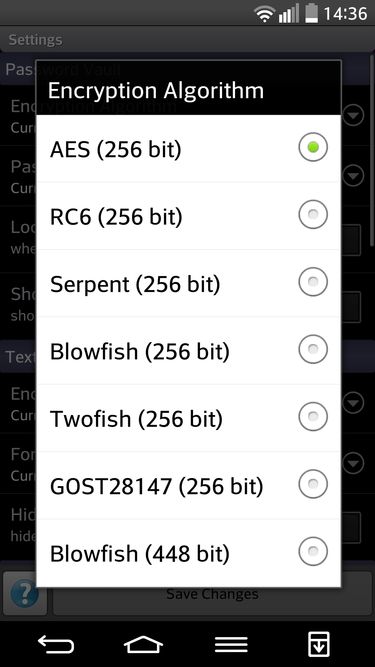Tap the battery status icon
Screen dimensions: 375x667
click(x=311, y=14)
